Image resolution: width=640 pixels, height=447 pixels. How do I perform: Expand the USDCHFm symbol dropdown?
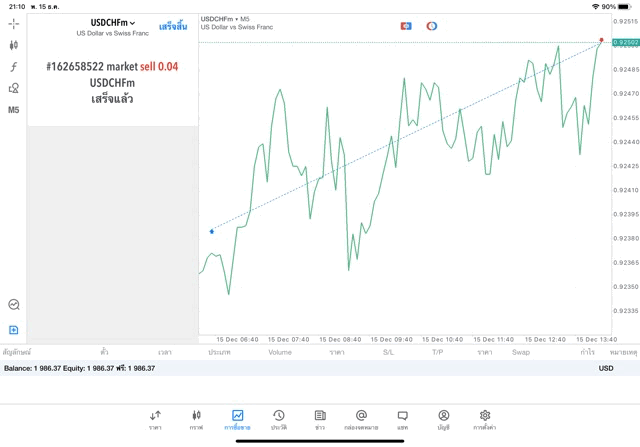[x=113, y=23]
